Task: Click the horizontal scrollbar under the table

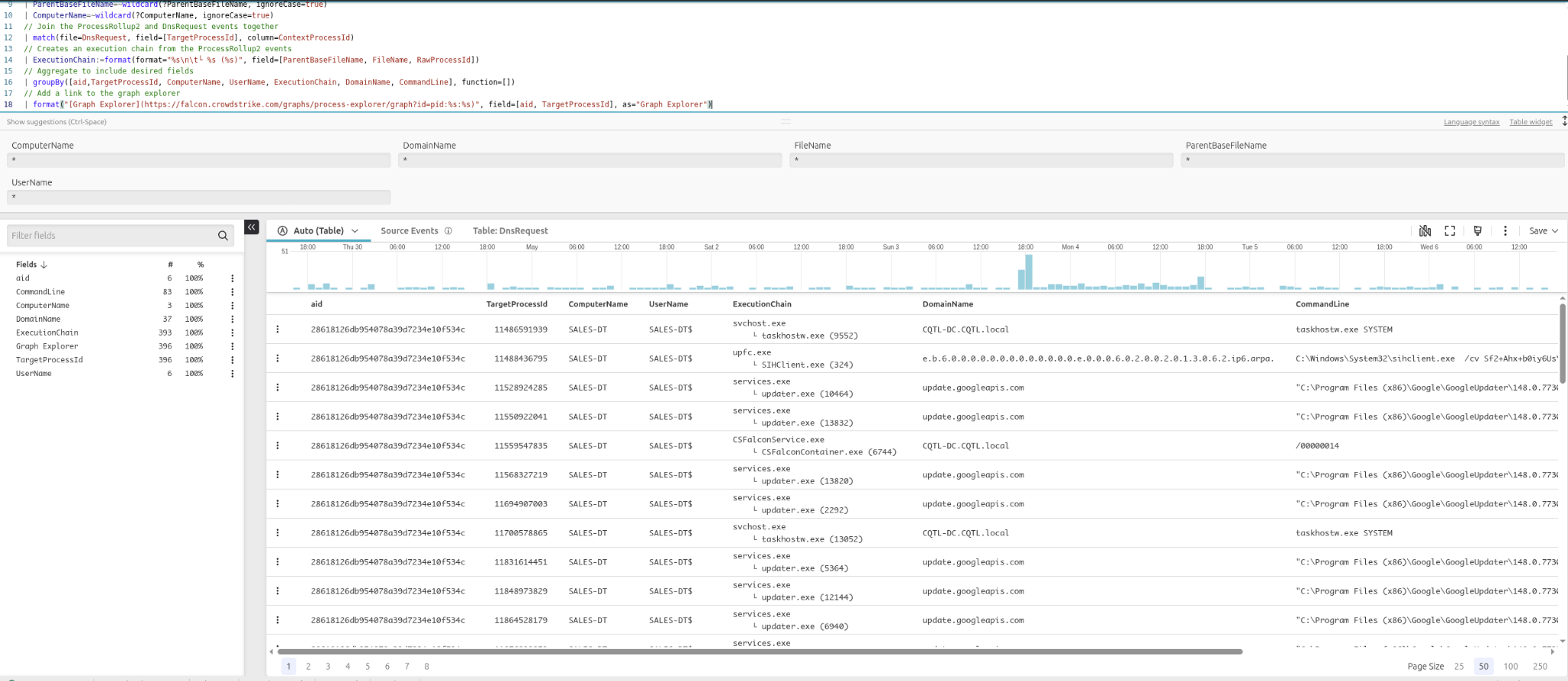Action: [x=759, y=652]
